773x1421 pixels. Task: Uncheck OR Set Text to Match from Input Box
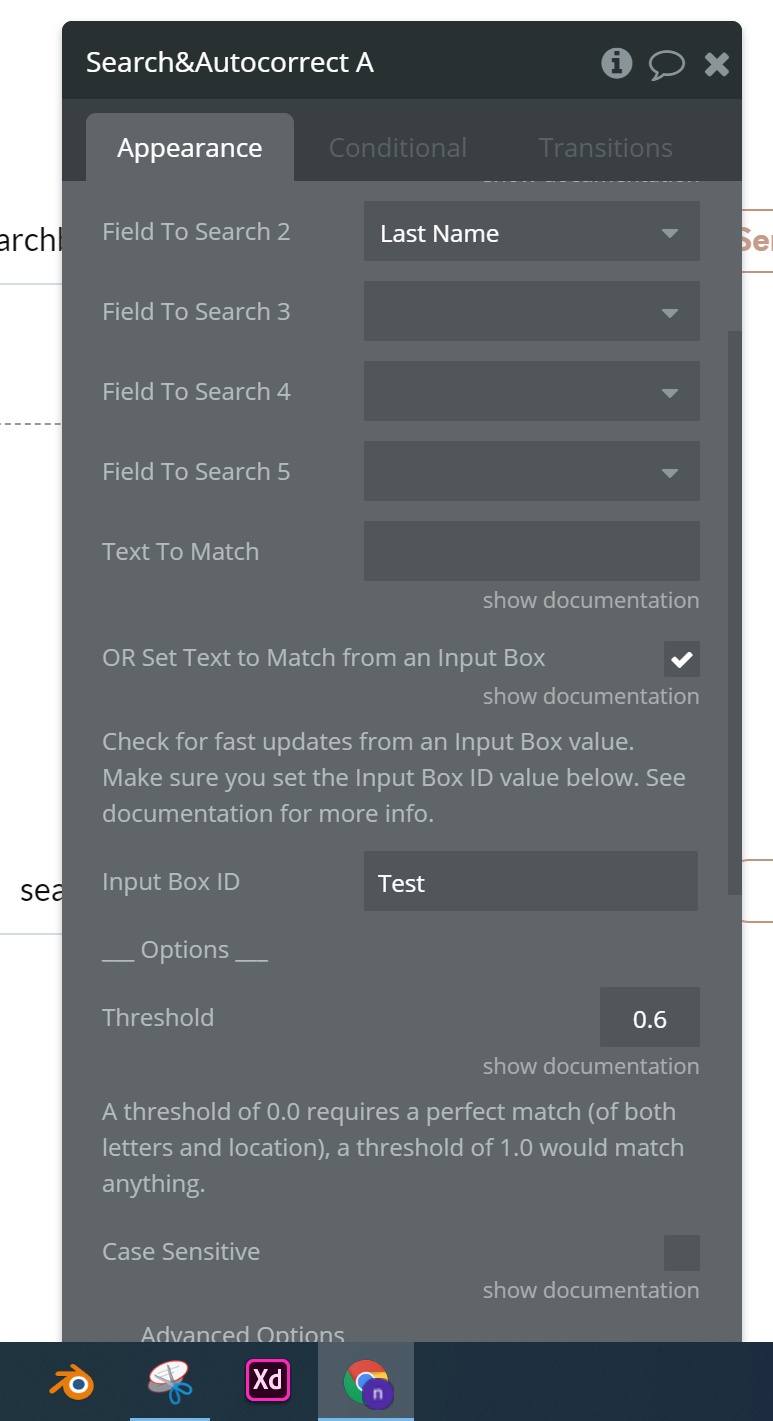click(682, 659)
